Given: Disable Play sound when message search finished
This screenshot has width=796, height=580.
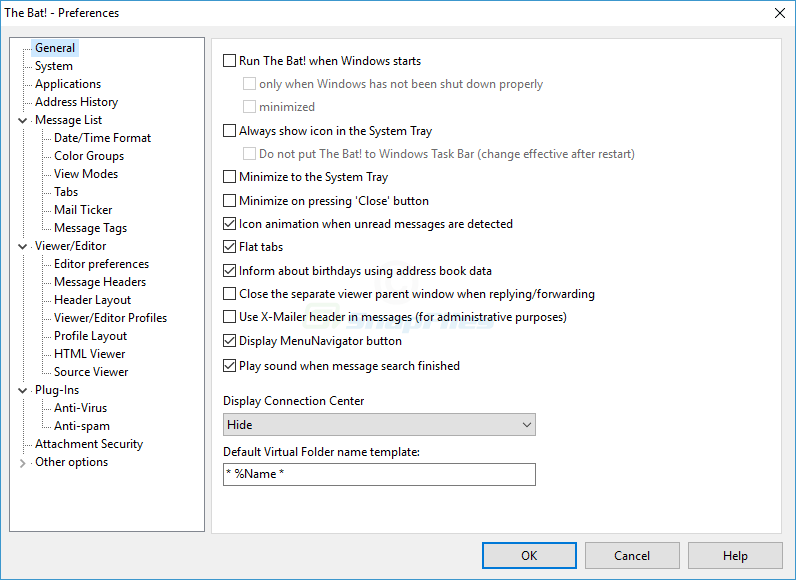Looking at the screenshot, I should 229,366.
